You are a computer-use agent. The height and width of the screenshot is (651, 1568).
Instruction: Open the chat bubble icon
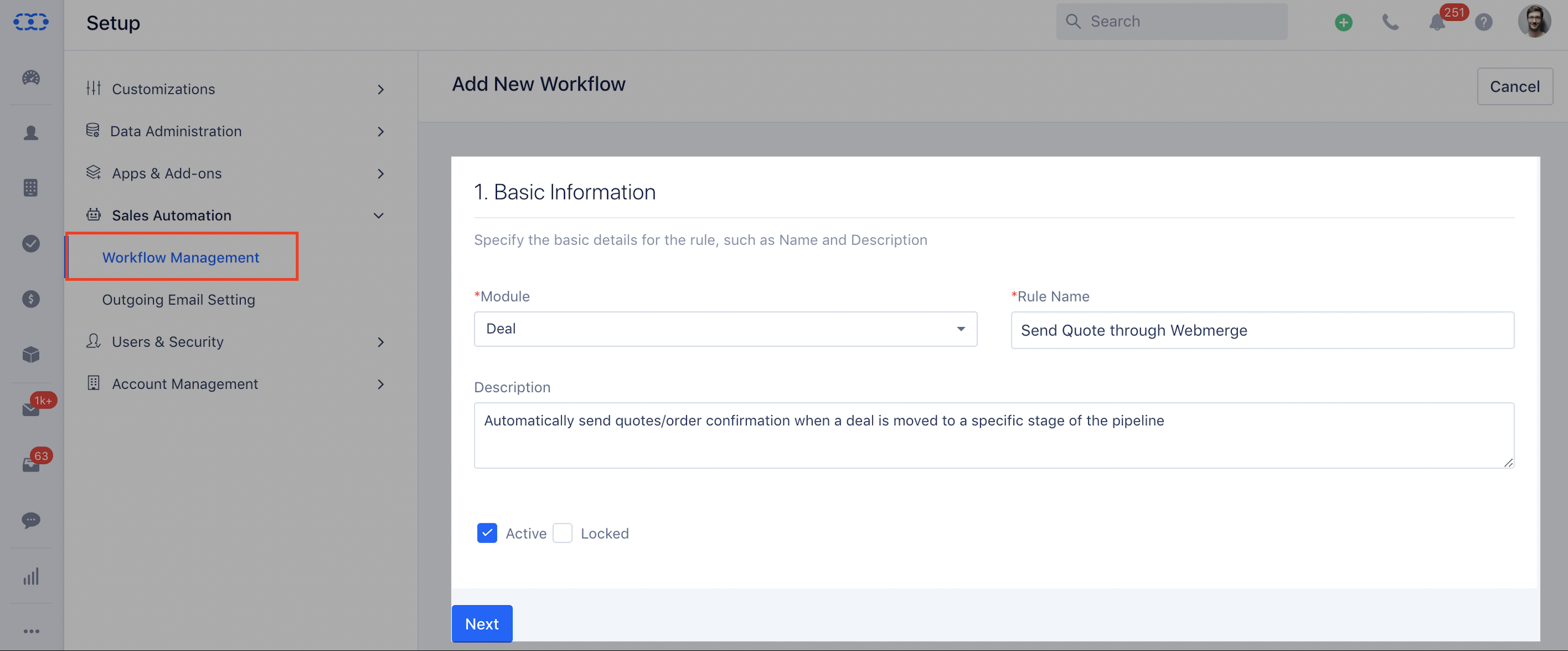click(x=31, y=520)
